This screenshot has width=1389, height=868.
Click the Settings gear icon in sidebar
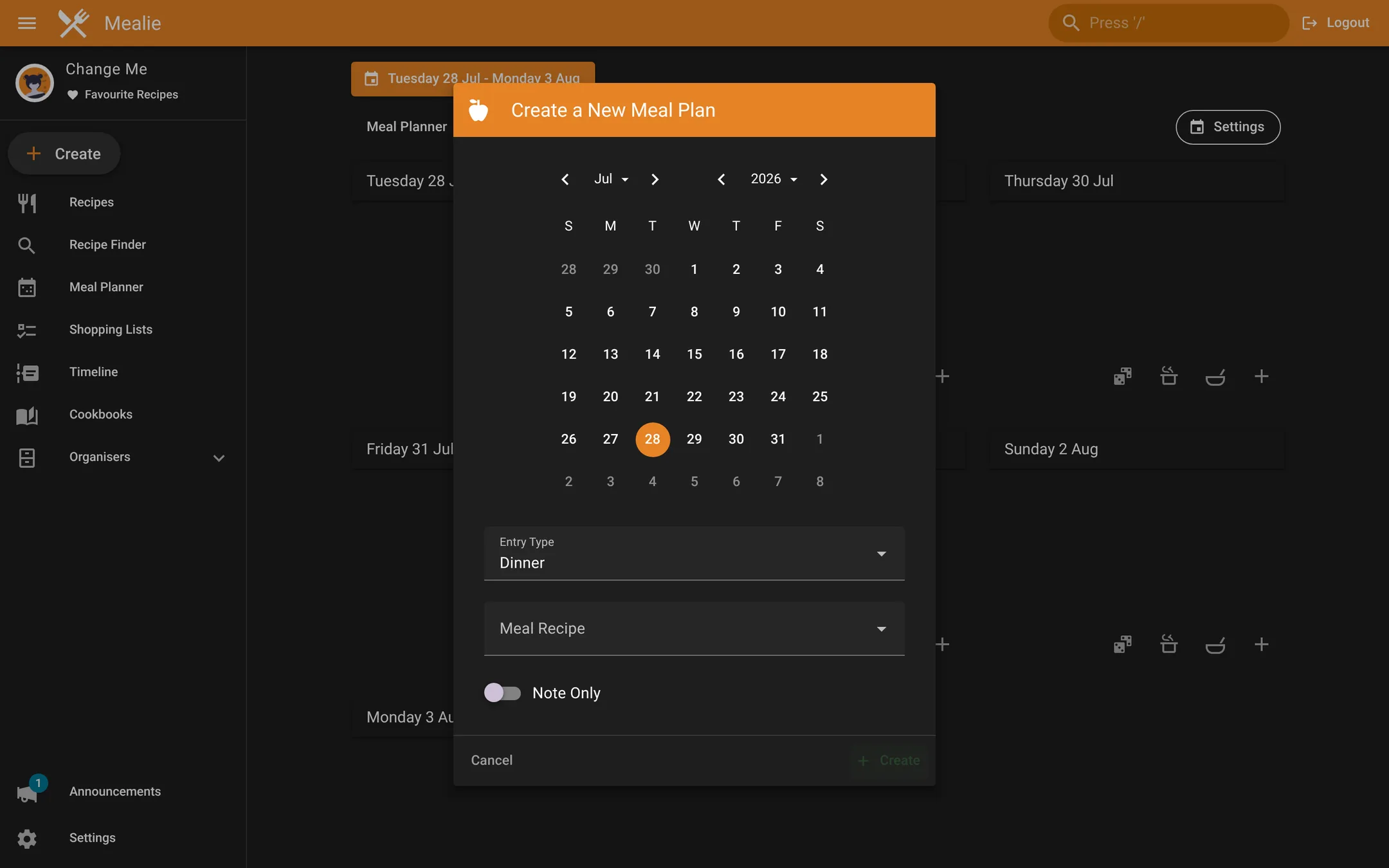point(27,838)
